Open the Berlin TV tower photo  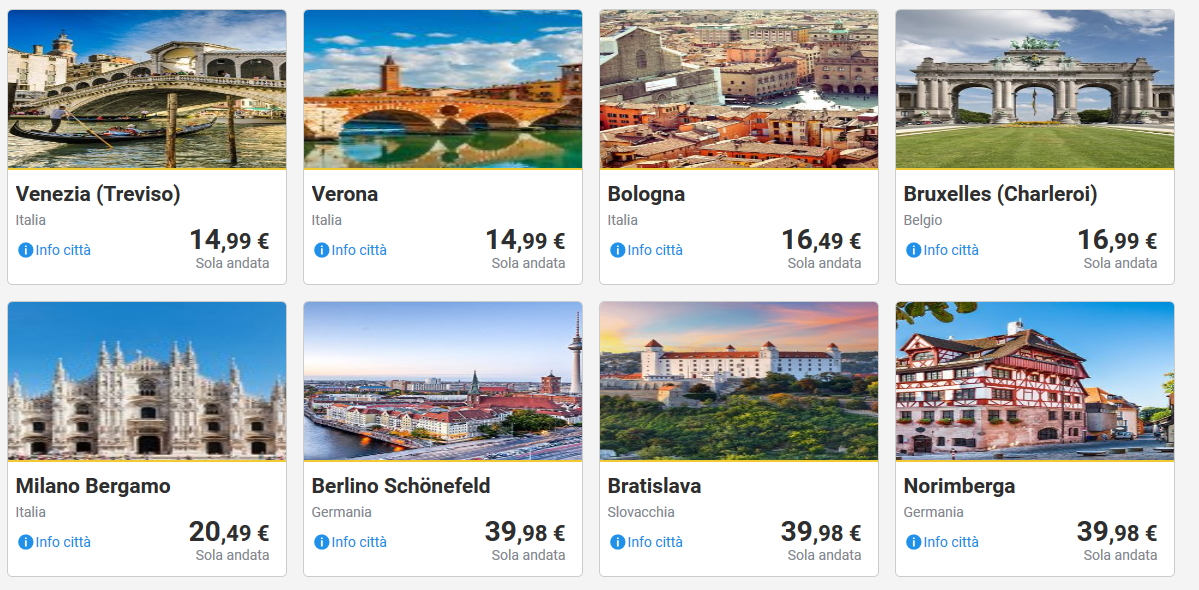click(x=443, y=381)
